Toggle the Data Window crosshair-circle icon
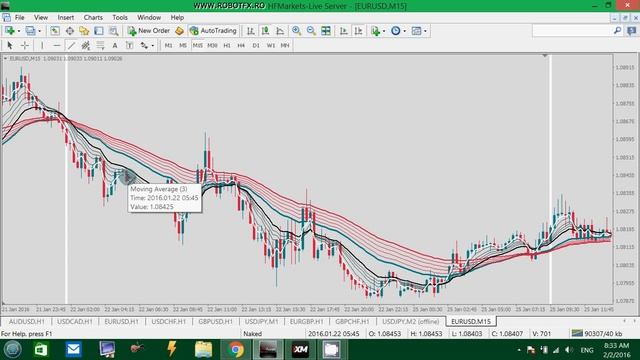The width and height of the screenshot is (640, 360). [70, 31]
